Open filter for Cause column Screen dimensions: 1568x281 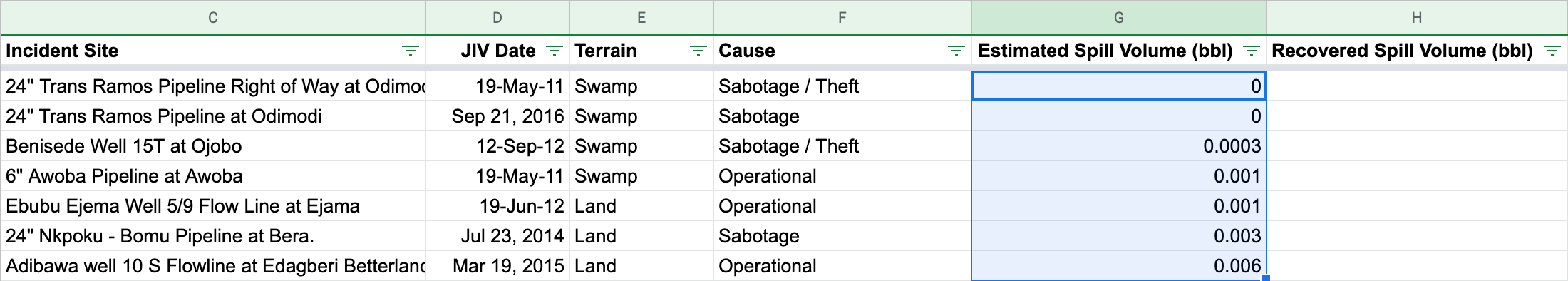click(x=956, y=51)
